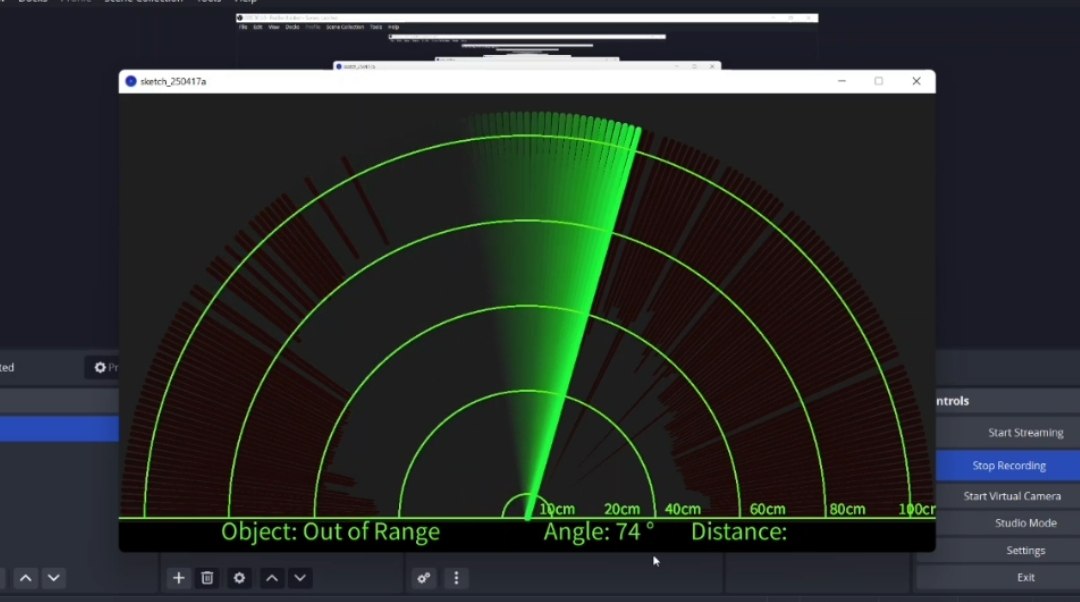Click the 80cm range label
This screenshot has width=1080, height=602.
click(847, 509)
